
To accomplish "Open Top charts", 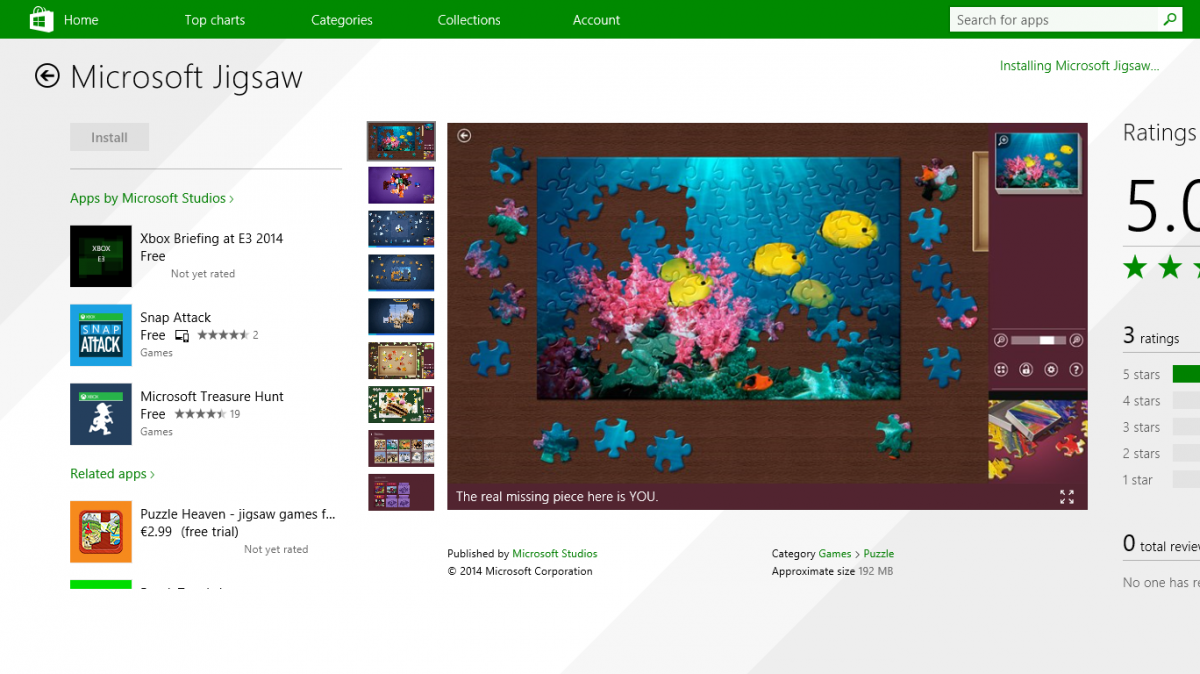I will tap(215, 20).
